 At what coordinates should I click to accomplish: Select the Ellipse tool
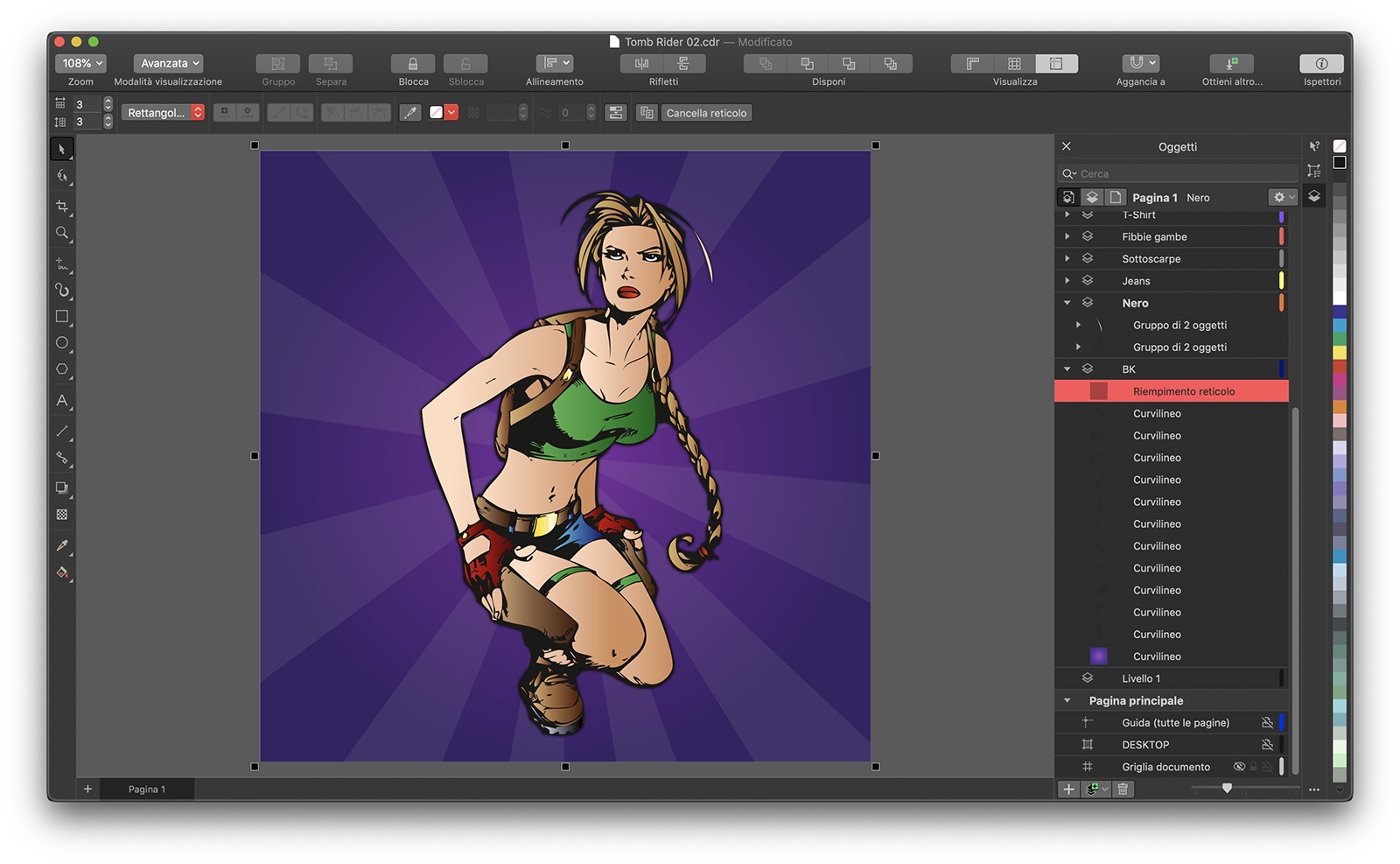(x=61, y=343)
